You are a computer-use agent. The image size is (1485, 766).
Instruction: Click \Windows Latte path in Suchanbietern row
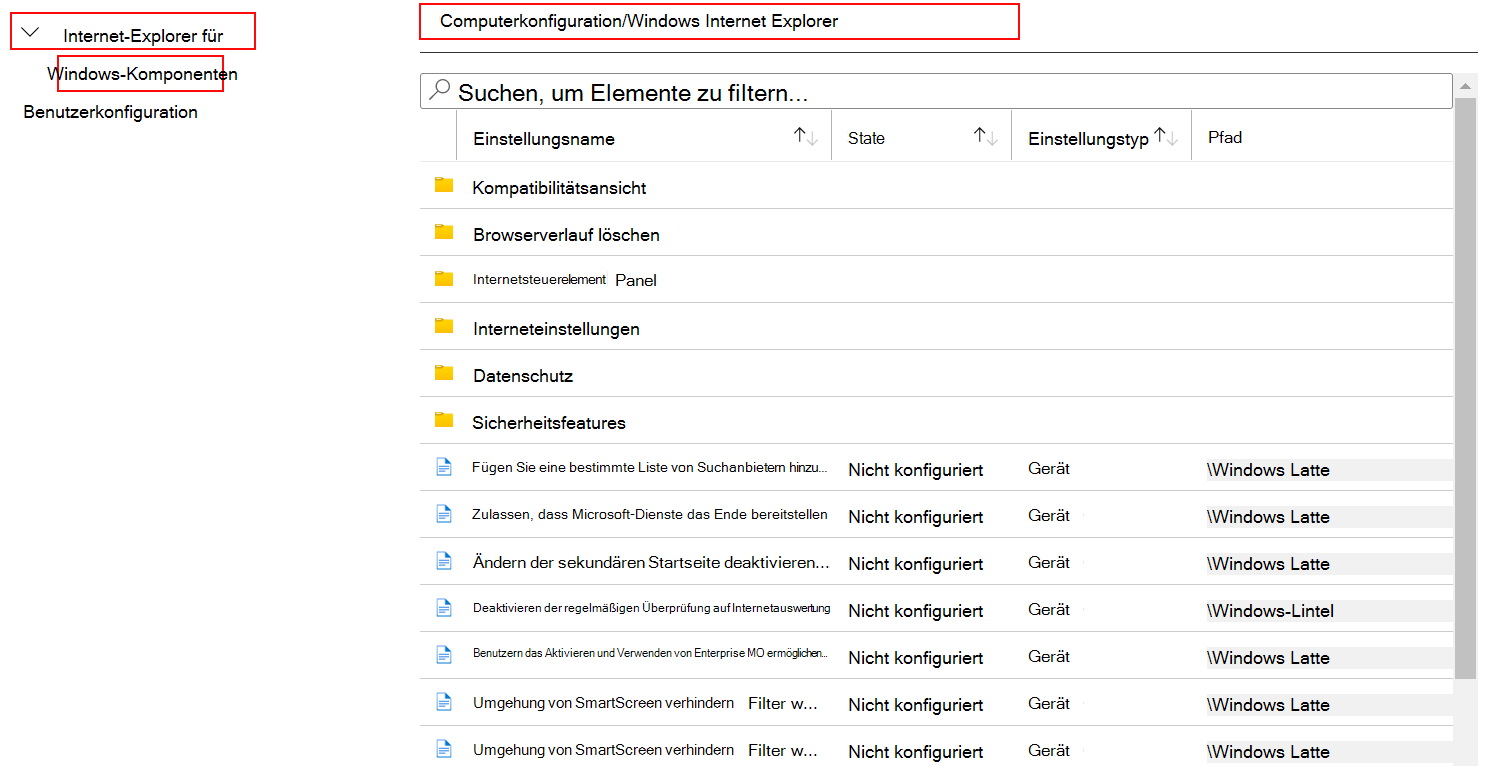coord(1268,470)
